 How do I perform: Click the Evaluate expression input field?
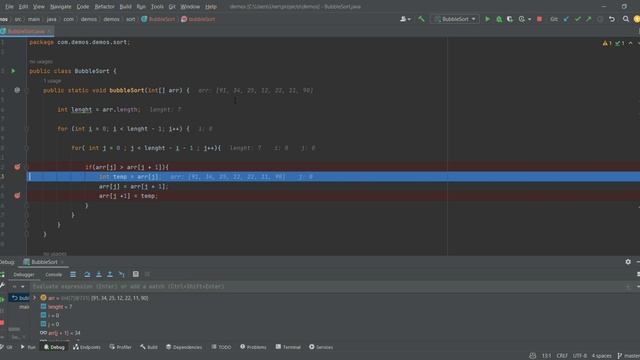click(327, 287)
